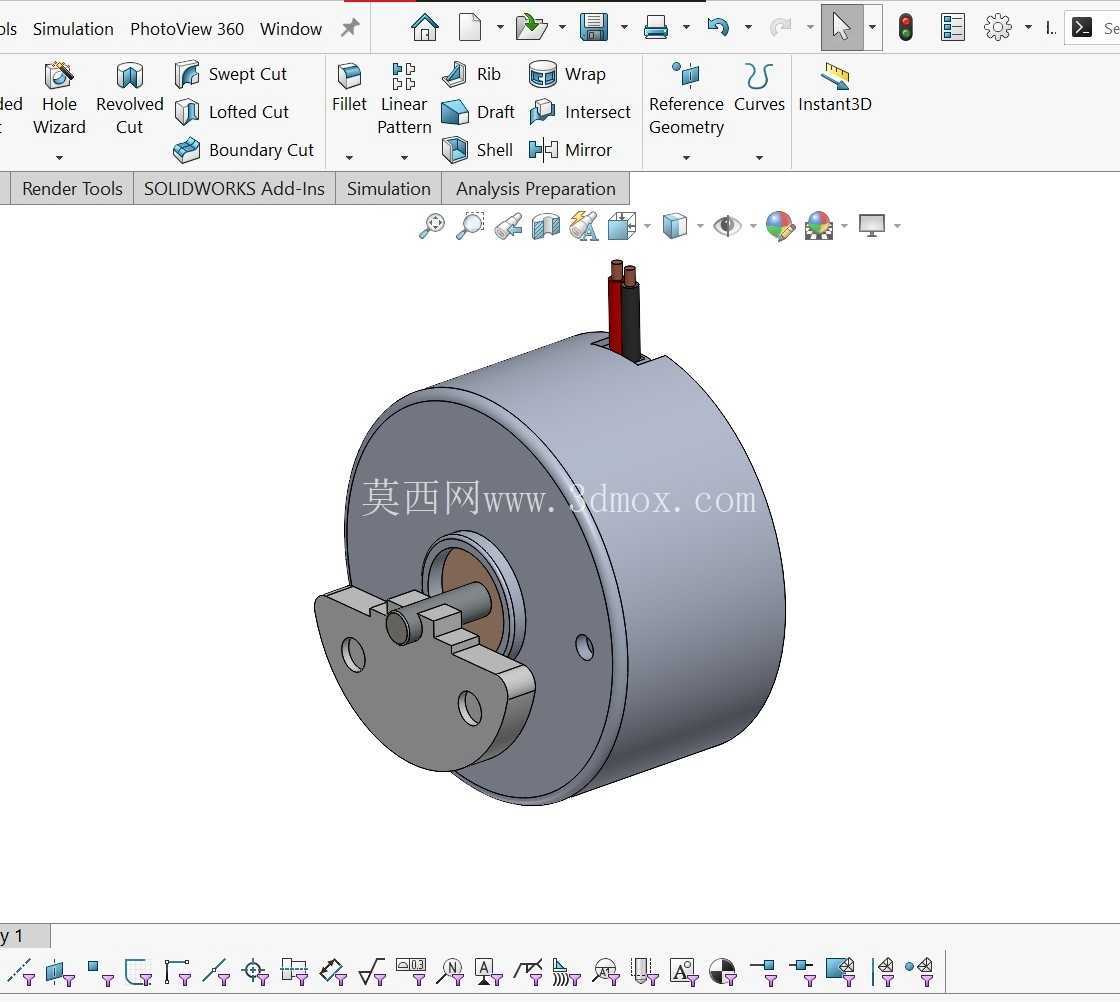The image size is (1120, 1002).
Task: Click the Rib feature
Action: coord(471,74)
